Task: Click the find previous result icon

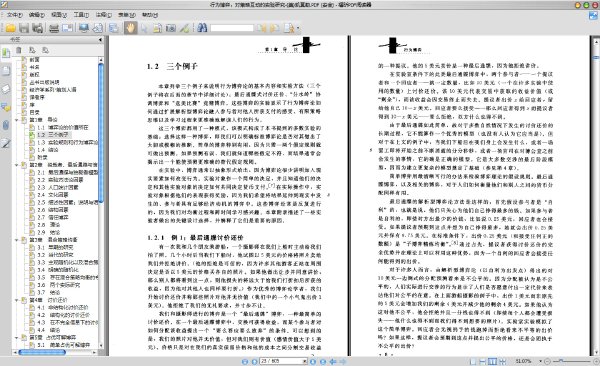Action: click(261, 28)
